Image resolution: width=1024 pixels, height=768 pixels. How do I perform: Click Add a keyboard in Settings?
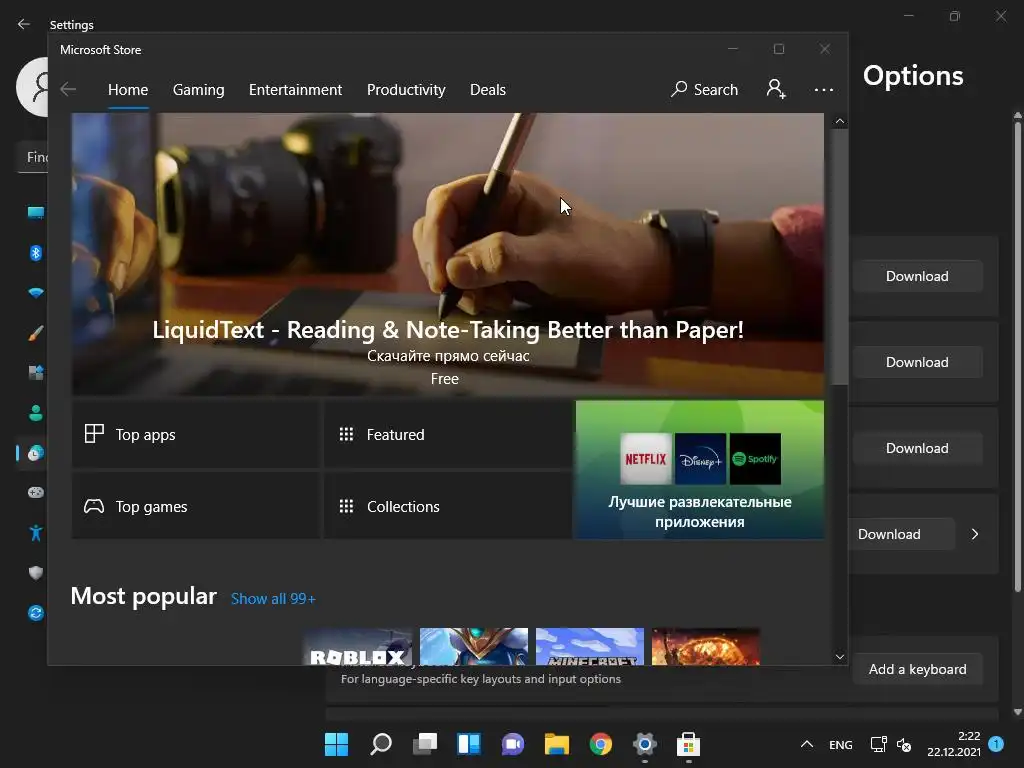917,669
